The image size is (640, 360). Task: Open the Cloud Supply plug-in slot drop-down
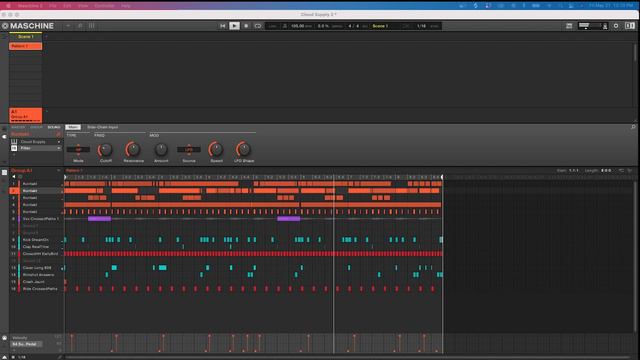pos(59,142)
